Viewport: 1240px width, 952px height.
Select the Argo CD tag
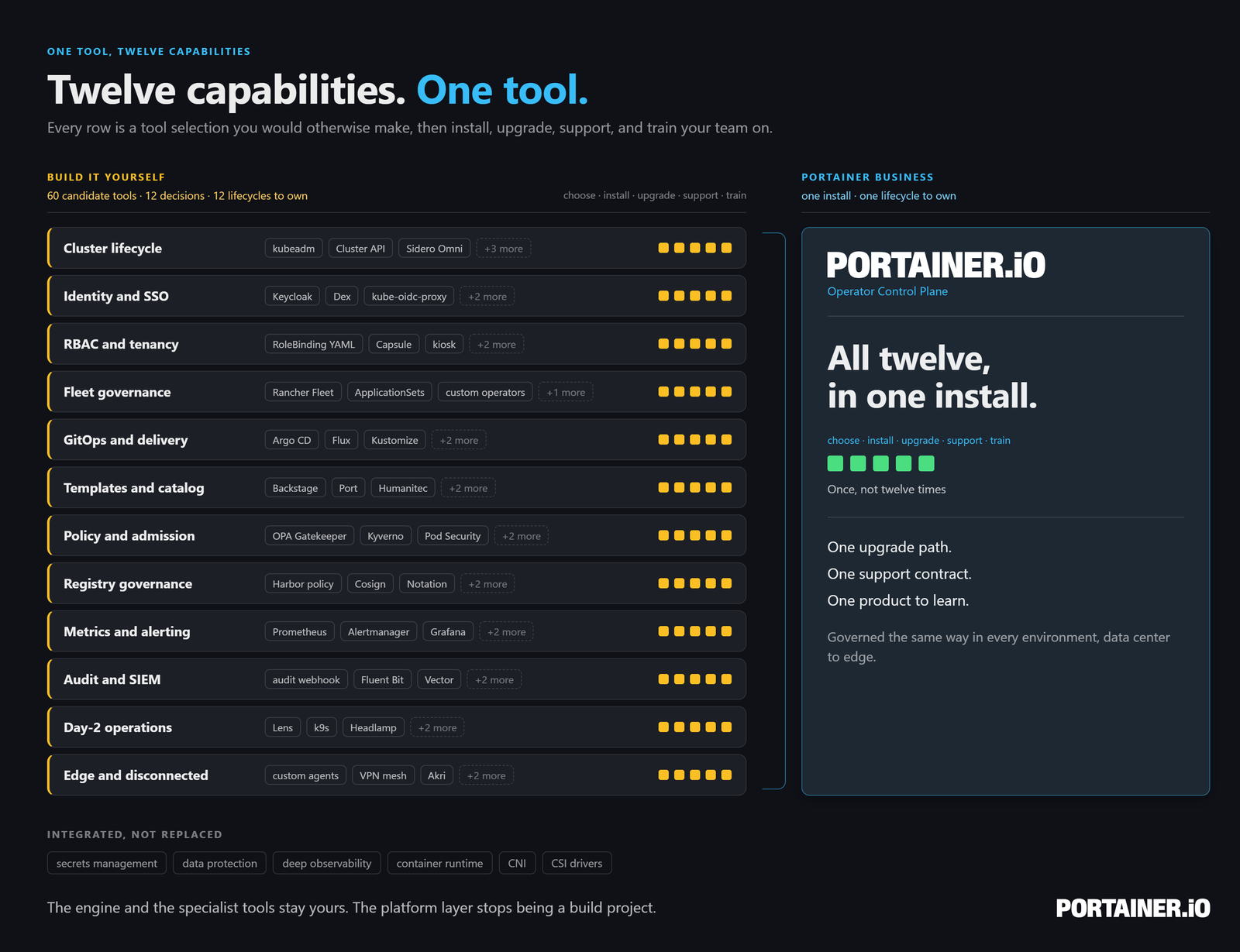point(291,440)
